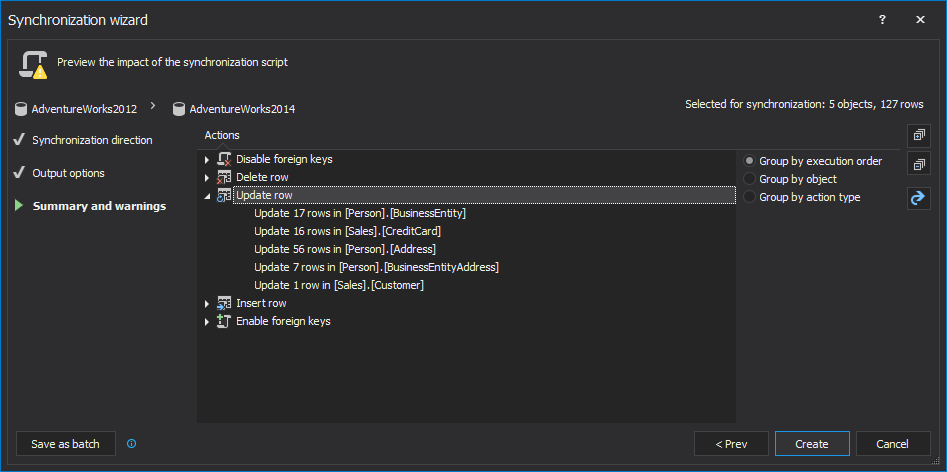Click the info icon beside Save as batch
The height and width of the screenshot is (472, 947).
(131, 444)
